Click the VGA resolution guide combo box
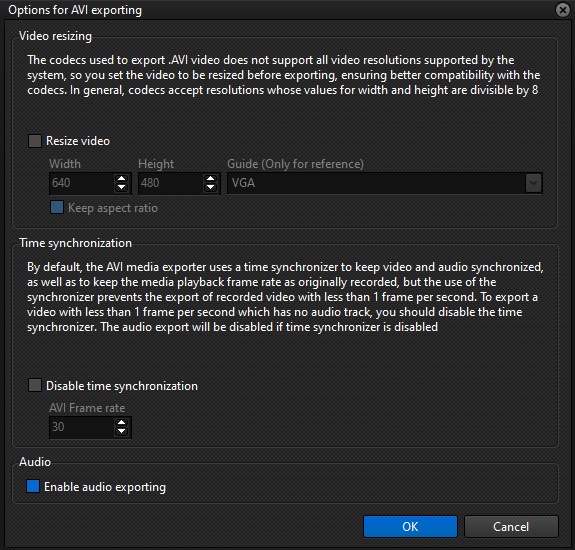575x550 pixels. (385, 183)
